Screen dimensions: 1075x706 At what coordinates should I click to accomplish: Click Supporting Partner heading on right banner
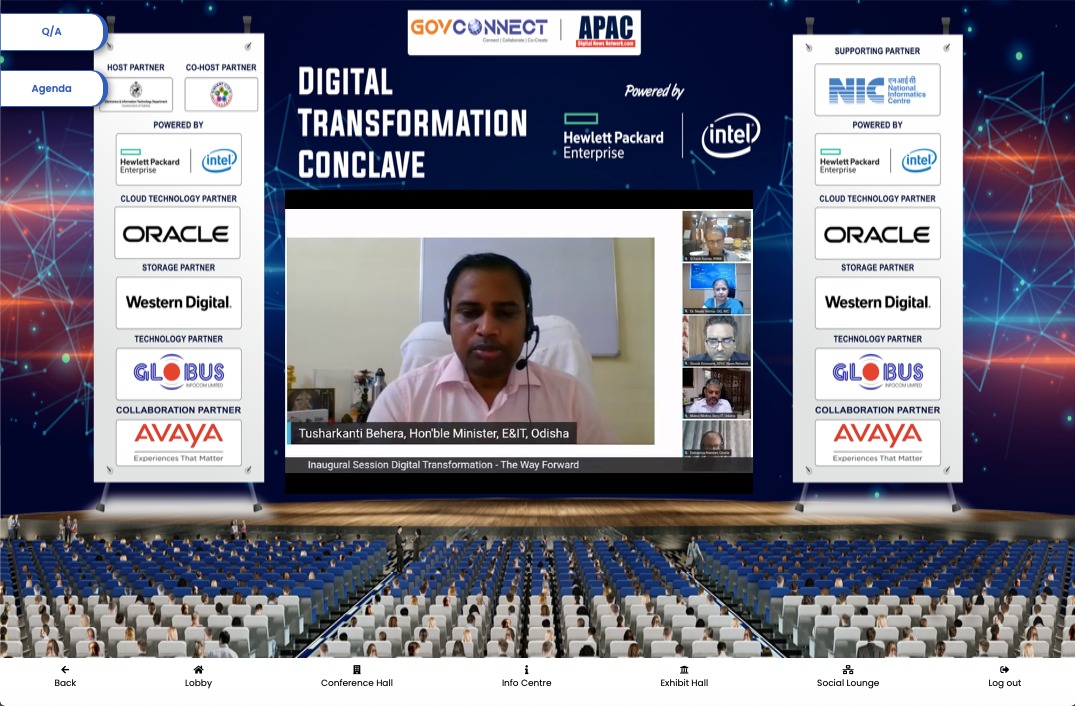877,51
